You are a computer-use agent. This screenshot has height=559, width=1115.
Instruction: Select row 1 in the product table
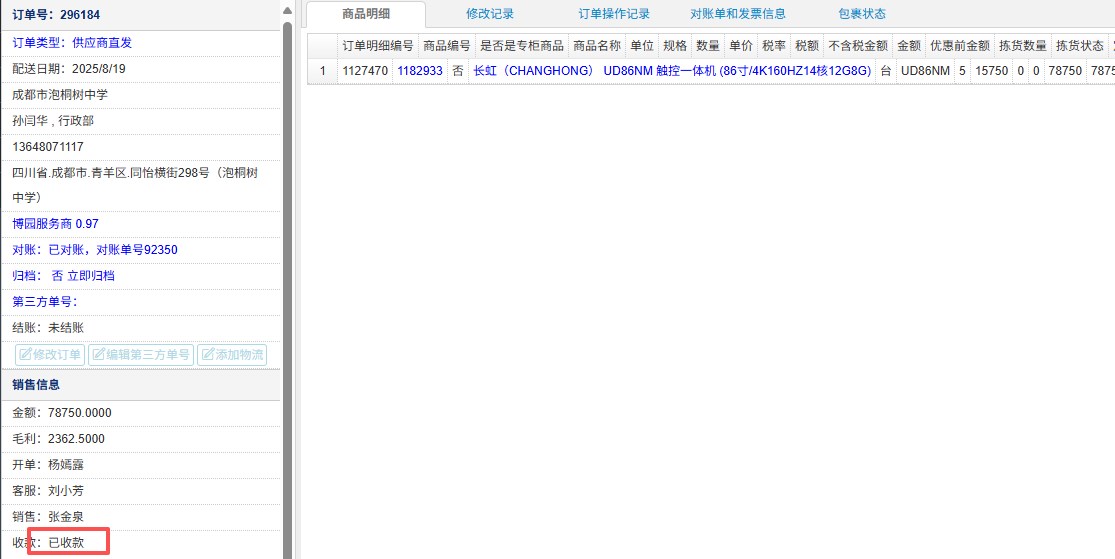(x=322, y=71)
